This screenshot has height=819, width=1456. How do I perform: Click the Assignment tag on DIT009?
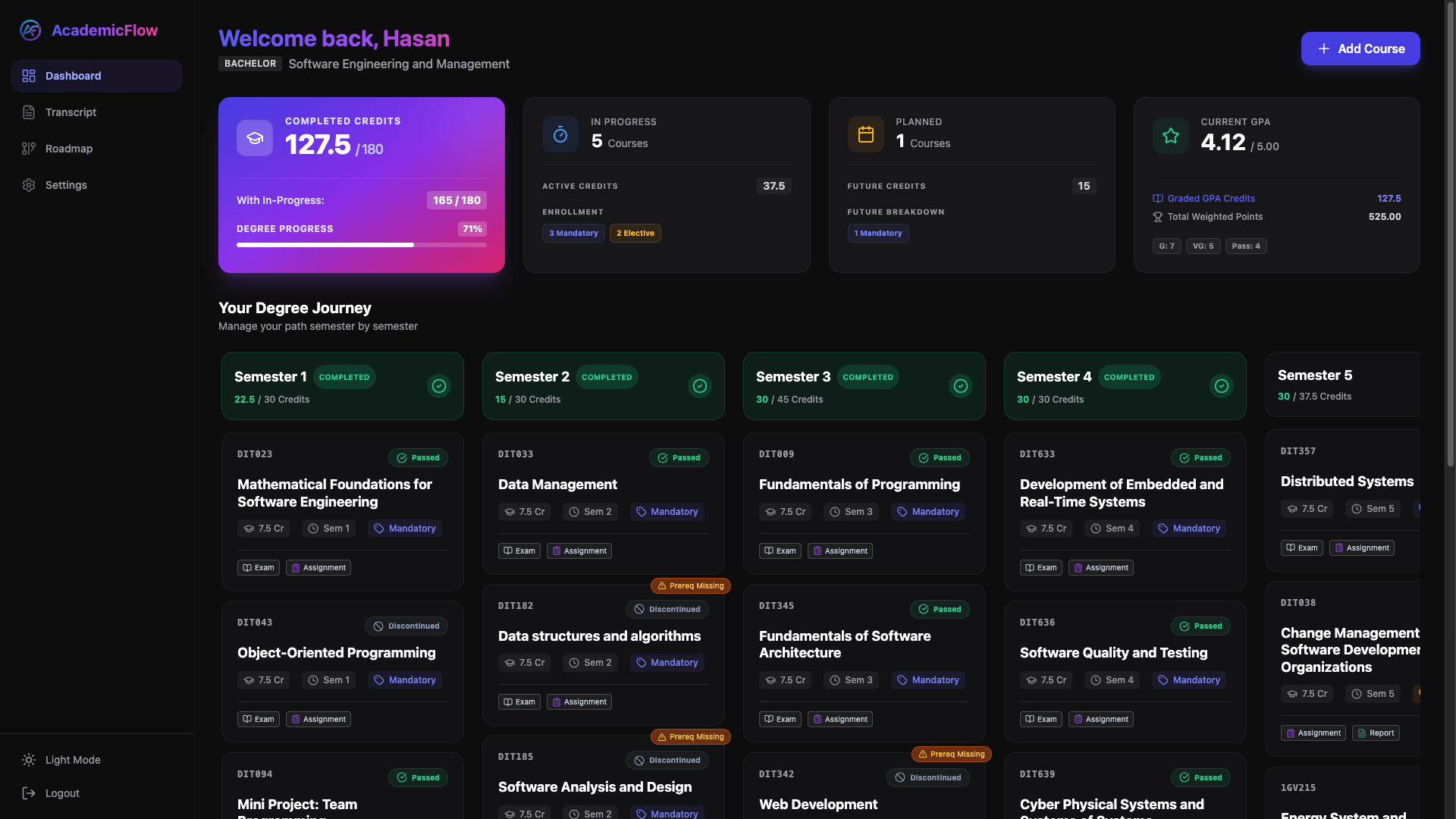pos(840,551)
